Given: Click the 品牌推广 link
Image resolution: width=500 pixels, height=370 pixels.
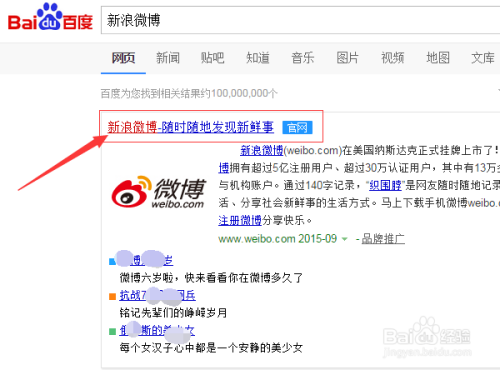Looking at the screenshot, I should tap(383, 239).
